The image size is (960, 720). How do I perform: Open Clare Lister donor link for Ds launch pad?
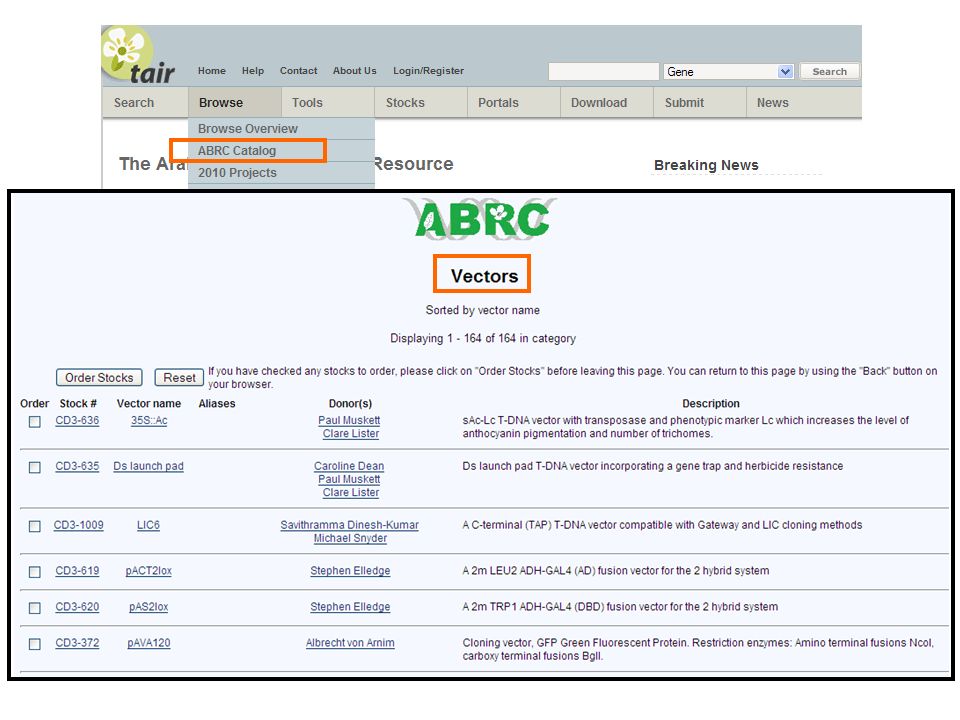point(351,492)
